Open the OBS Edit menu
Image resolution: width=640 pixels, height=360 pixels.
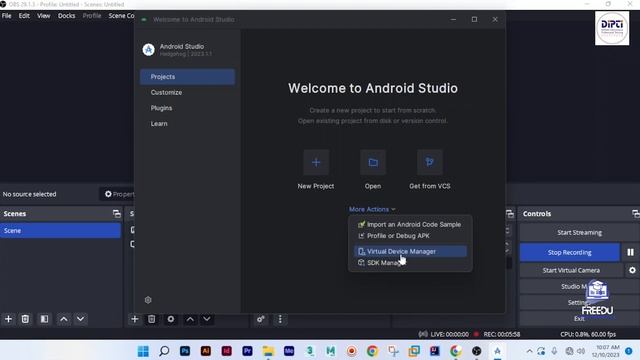(x=24, y=16)
